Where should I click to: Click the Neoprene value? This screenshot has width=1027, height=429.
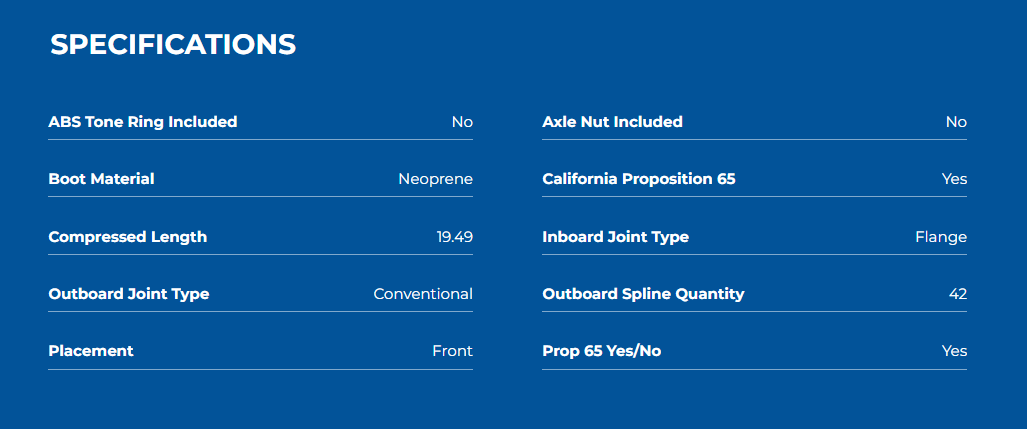pos(436,179)
